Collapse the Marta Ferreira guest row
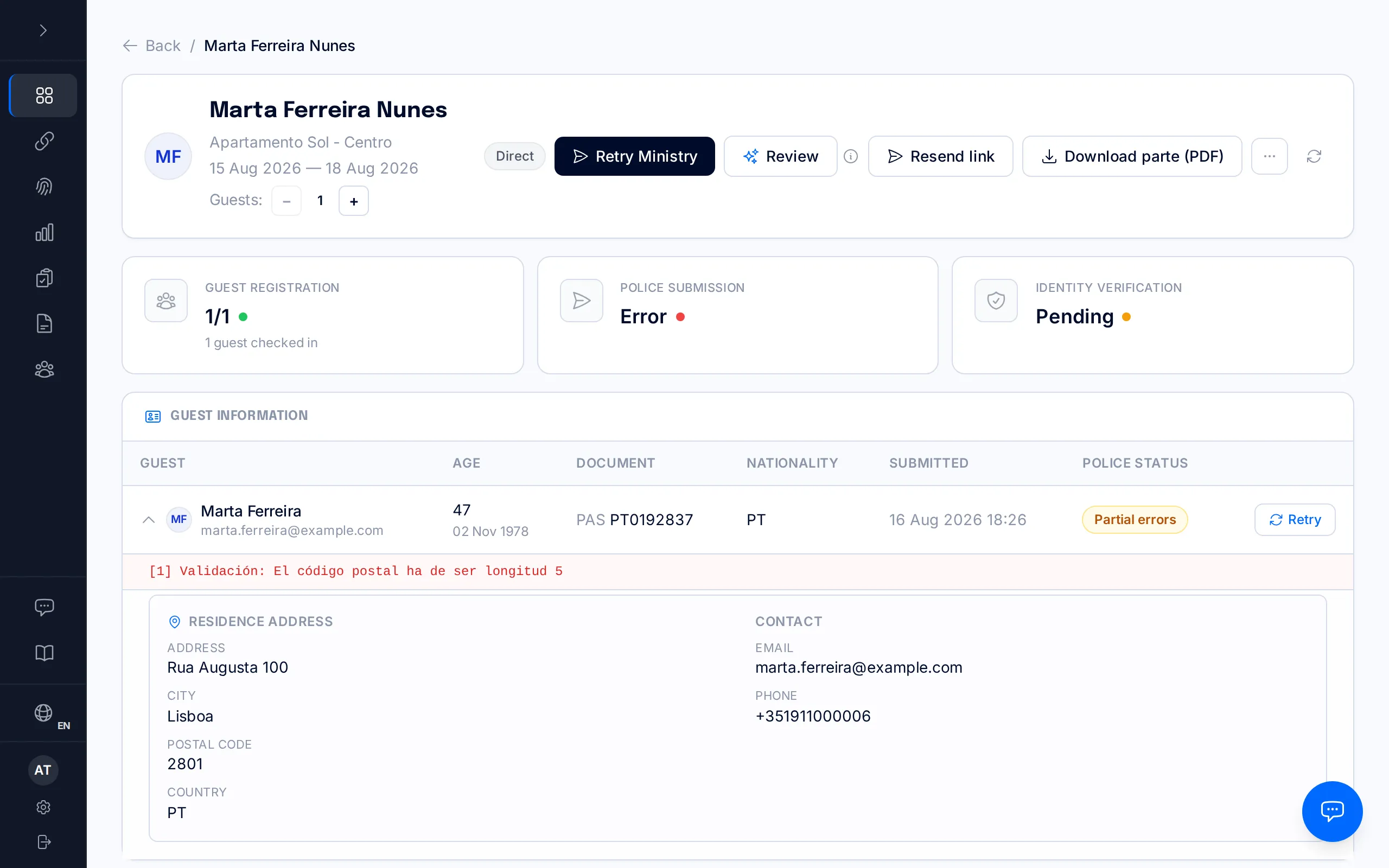This screenshot has width=1389, height=868. coord(149,520)
